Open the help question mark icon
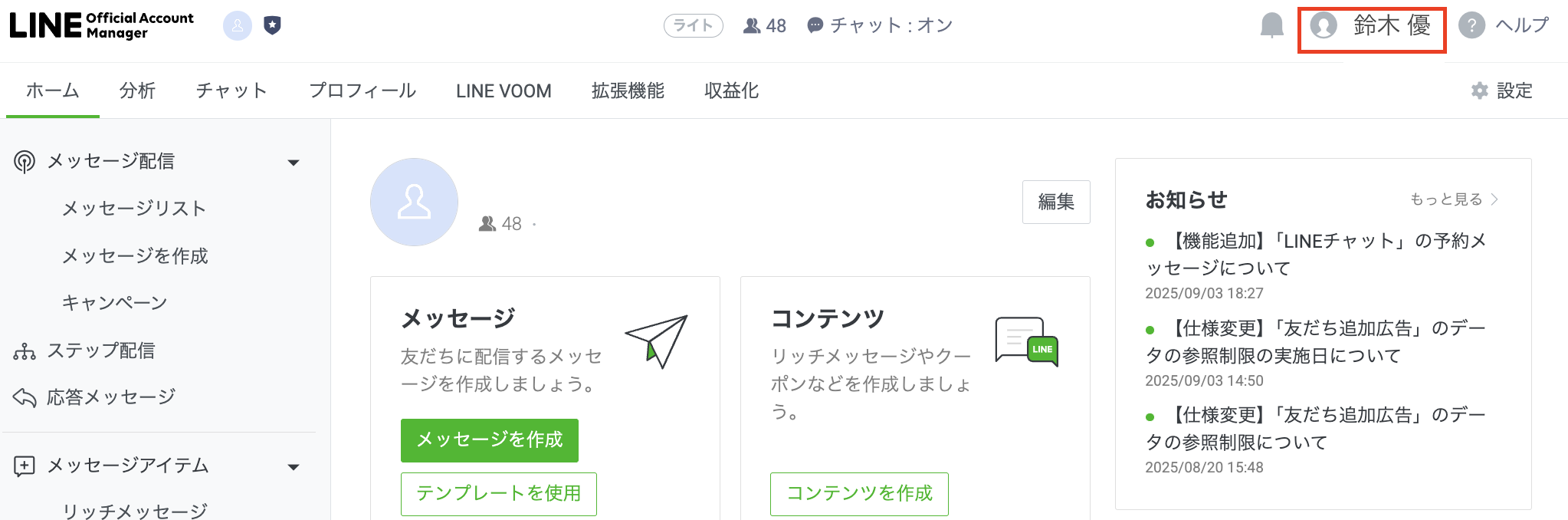The height and width of the screenshot is (520, 1568). 1471,25
